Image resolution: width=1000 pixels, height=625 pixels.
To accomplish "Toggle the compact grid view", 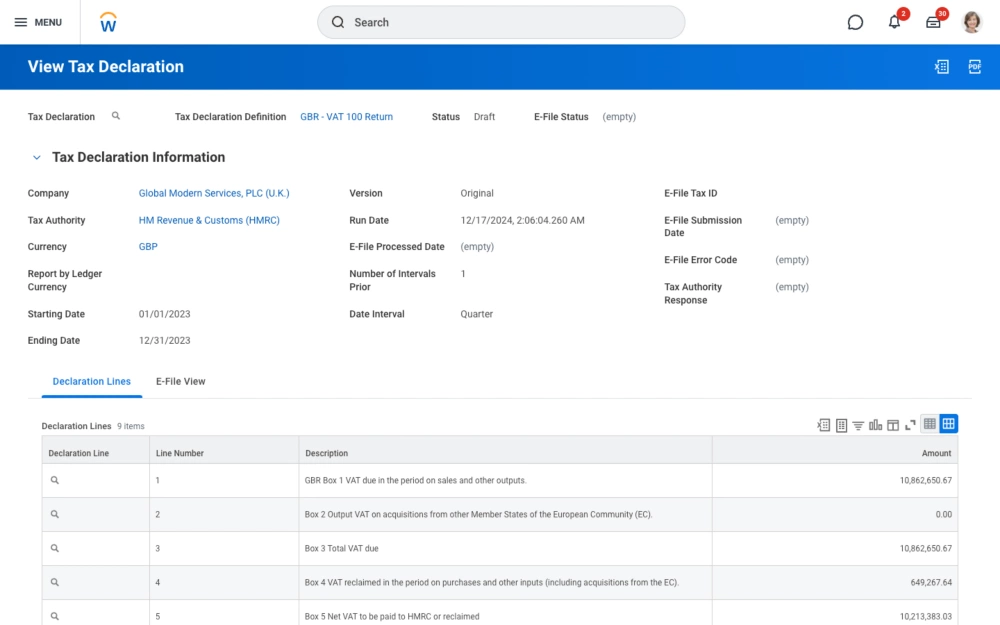I will (931, 423).
